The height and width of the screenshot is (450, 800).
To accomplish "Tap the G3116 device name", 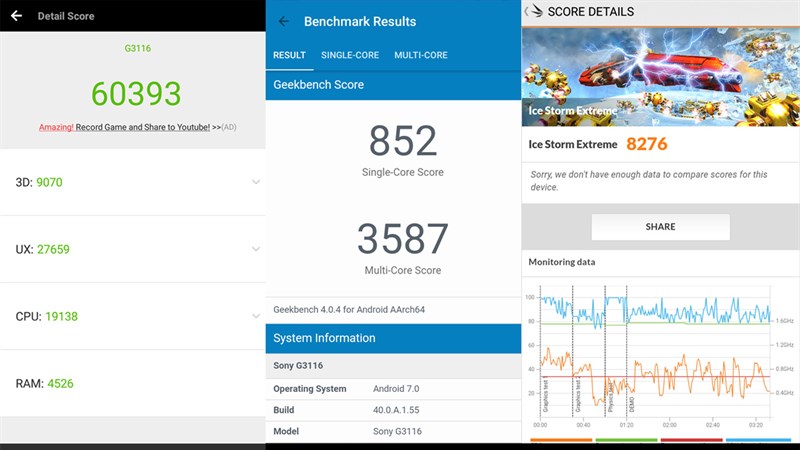I will [x=138, y=48].
